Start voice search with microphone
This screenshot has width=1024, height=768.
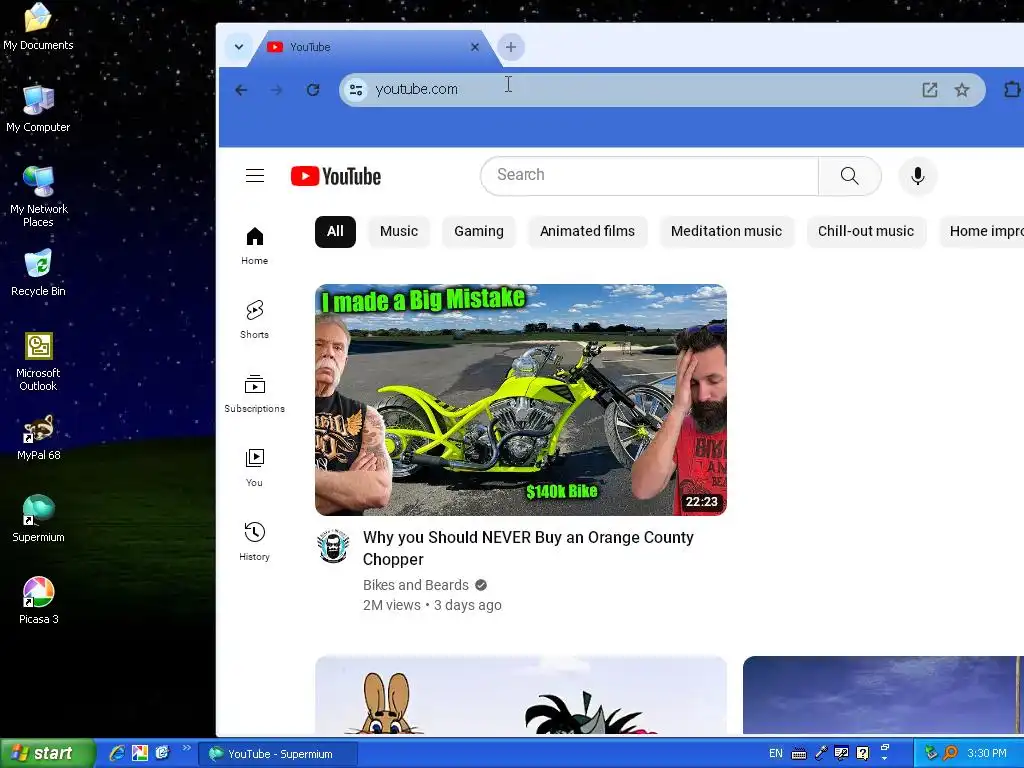(918, 176)
